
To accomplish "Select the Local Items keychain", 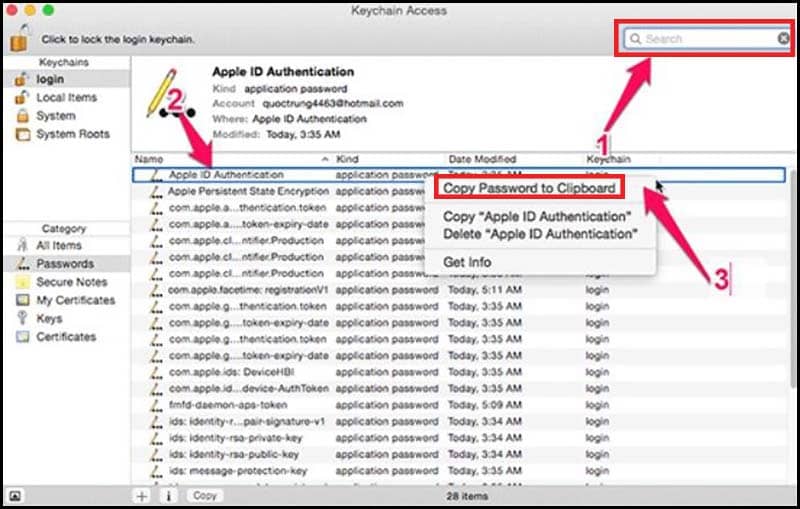I will 66,97.
